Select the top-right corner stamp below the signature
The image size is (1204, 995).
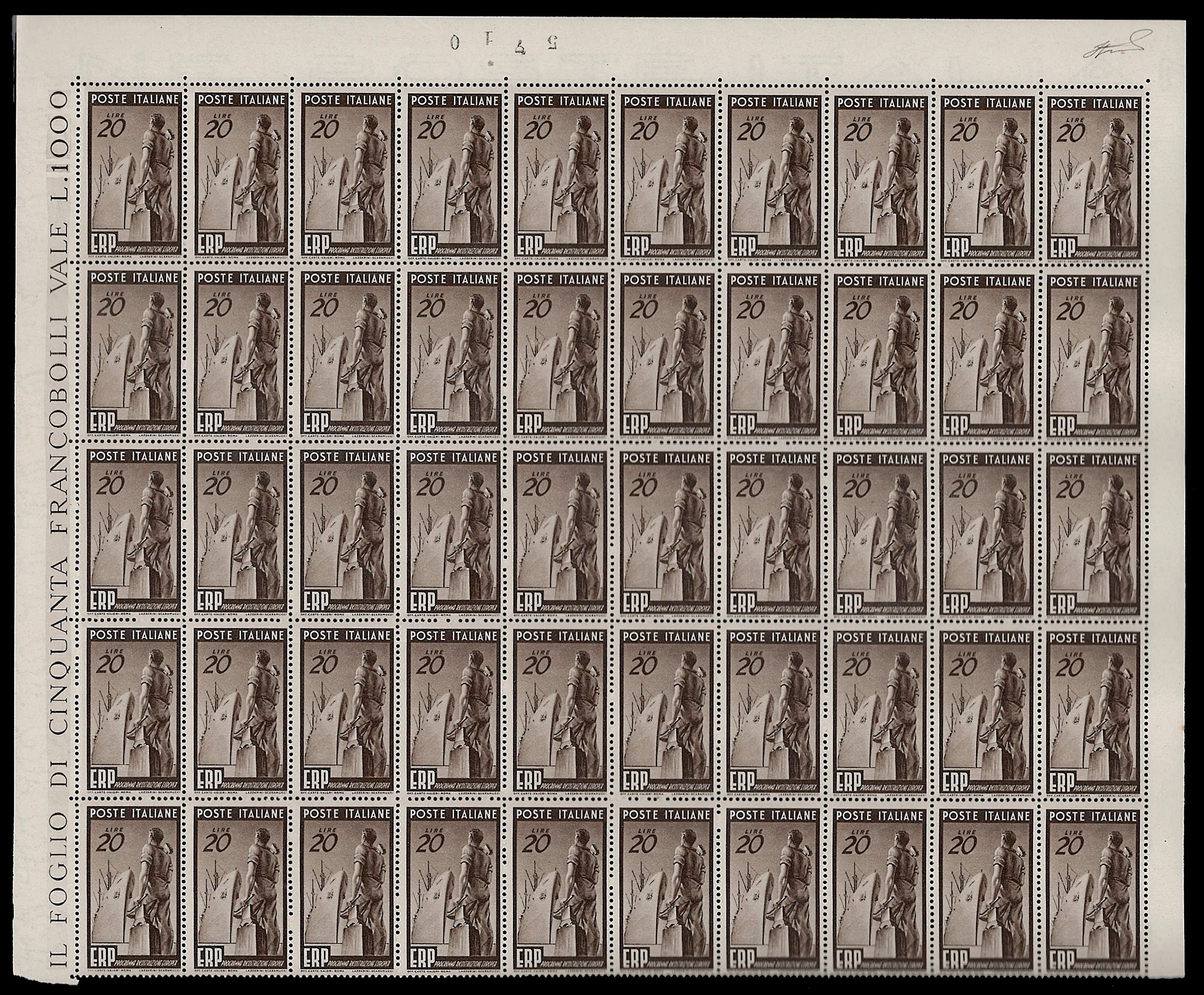coord(1095,177)
